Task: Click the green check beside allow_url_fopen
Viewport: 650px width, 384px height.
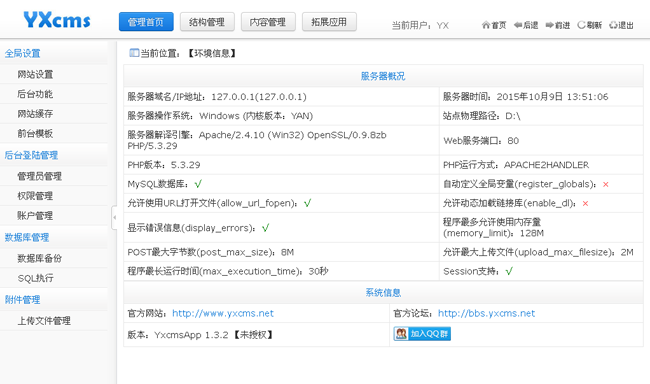Action: click(x=307, y=203)
